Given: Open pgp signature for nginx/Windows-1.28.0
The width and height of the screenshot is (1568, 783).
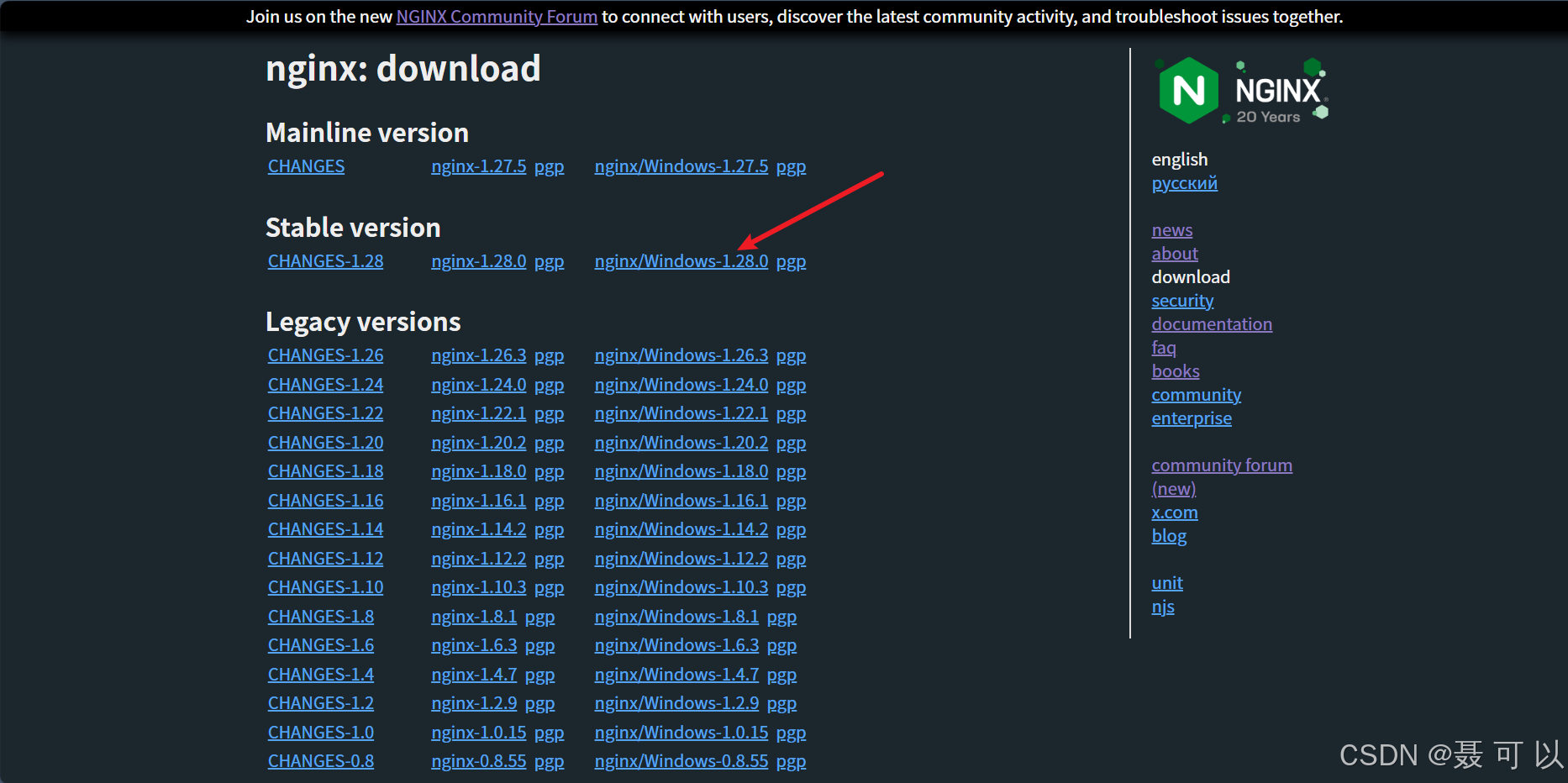Looking at the screenshot, I should 791,261.
